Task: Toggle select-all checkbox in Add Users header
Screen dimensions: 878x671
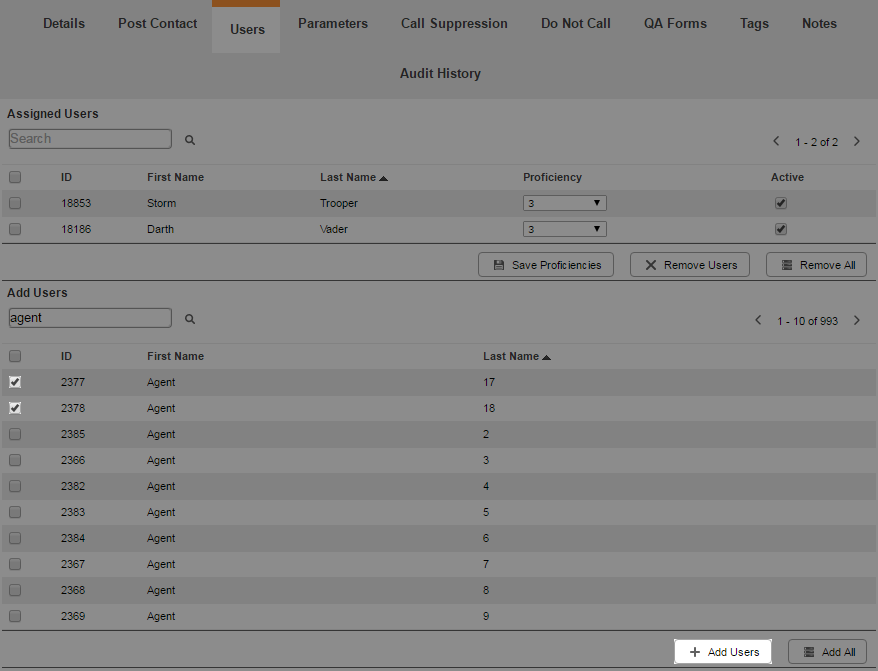Action: coord(15,356)
